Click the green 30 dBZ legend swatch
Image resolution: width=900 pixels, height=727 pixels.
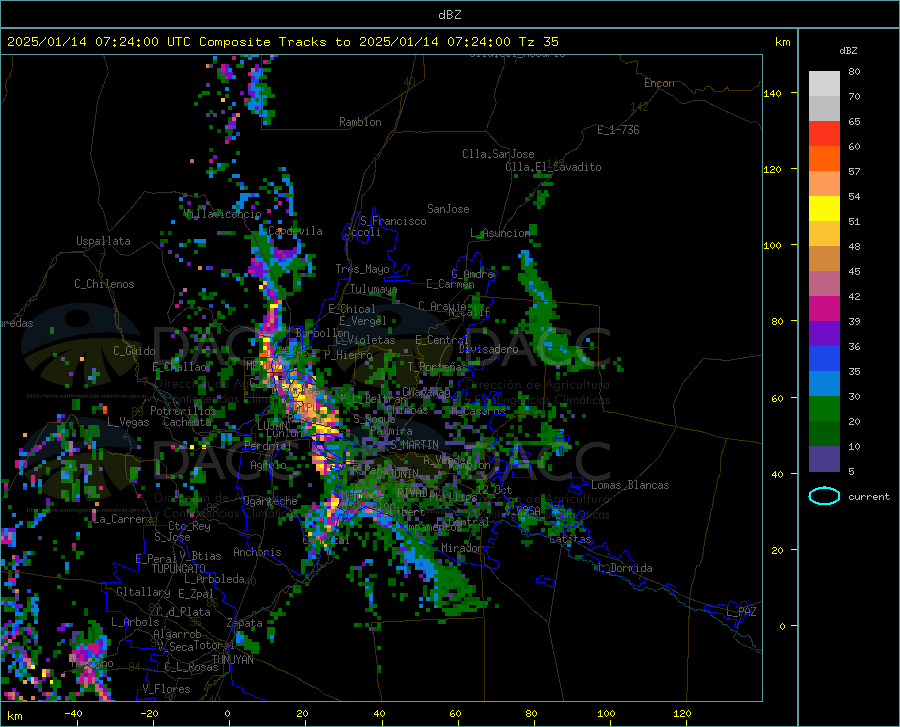[824, 409]
